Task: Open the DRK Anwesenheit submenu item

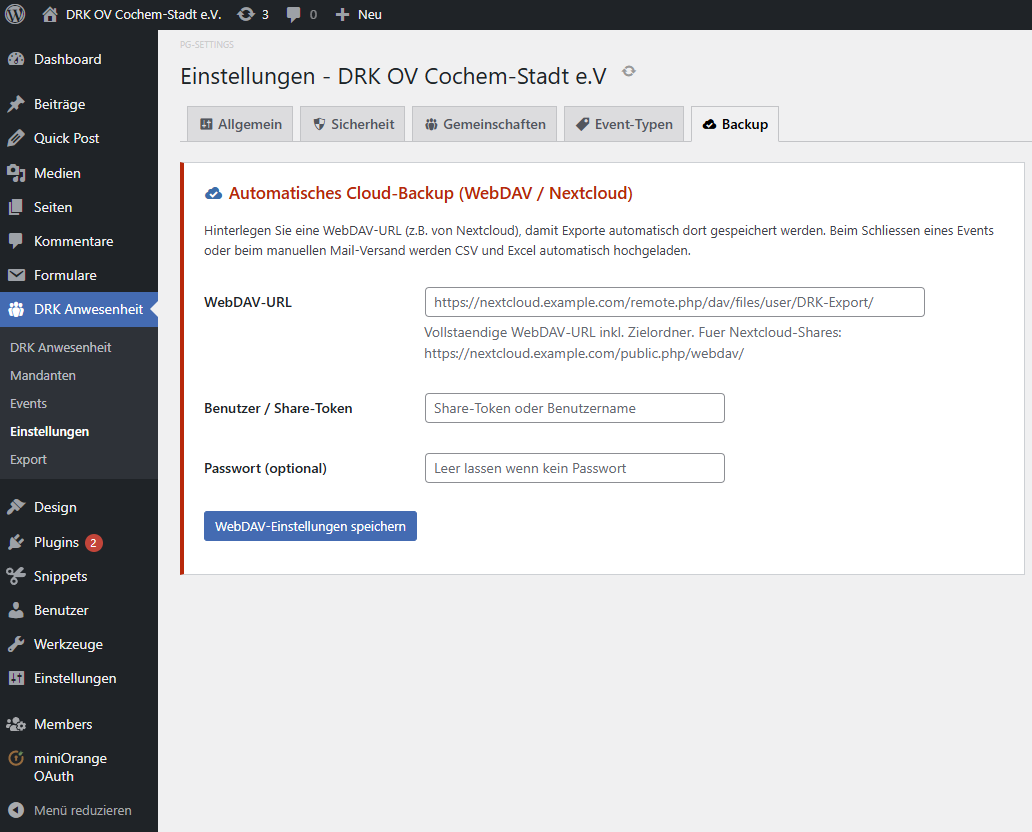Action: (61, 348)
